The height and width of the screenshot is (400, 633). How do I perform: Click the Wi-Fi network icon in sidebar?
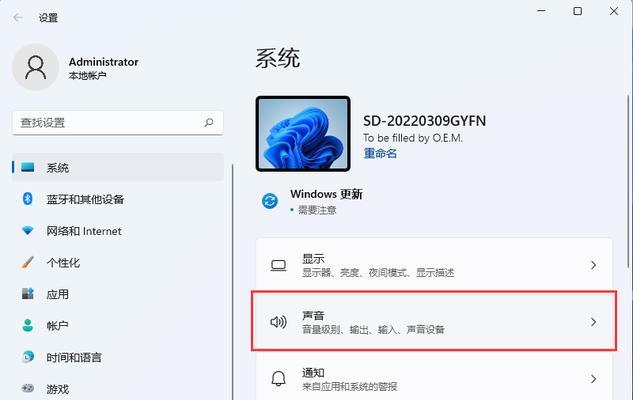[27, 230]
